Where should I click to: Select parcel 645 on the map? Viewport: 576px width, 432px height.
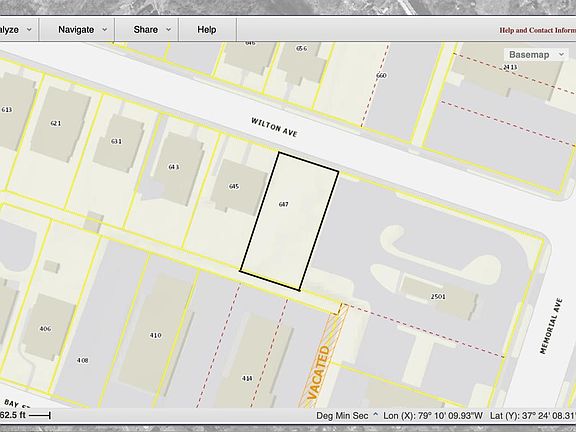tap(234, 186)
